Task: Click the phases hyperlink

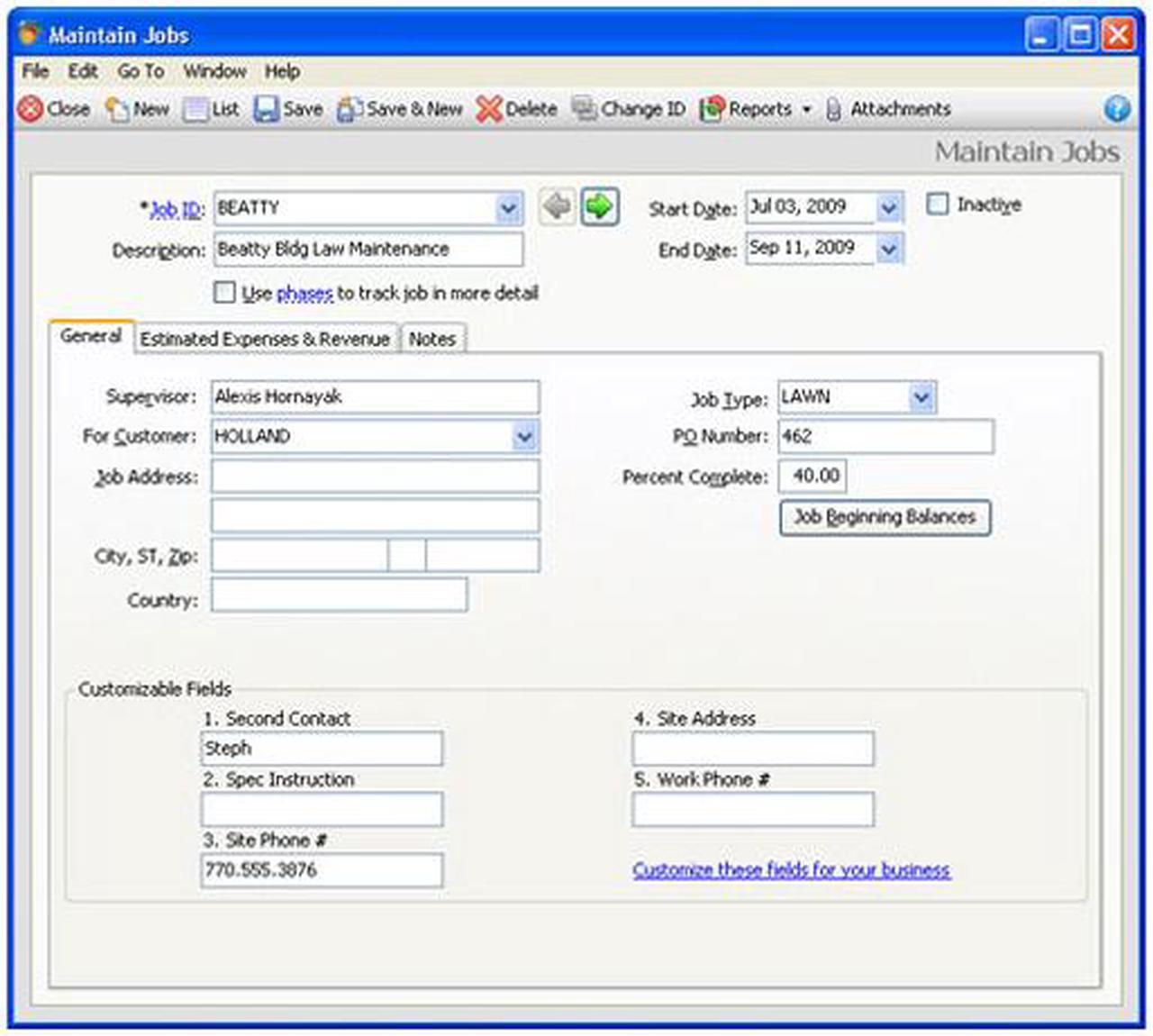Action: 304,293
